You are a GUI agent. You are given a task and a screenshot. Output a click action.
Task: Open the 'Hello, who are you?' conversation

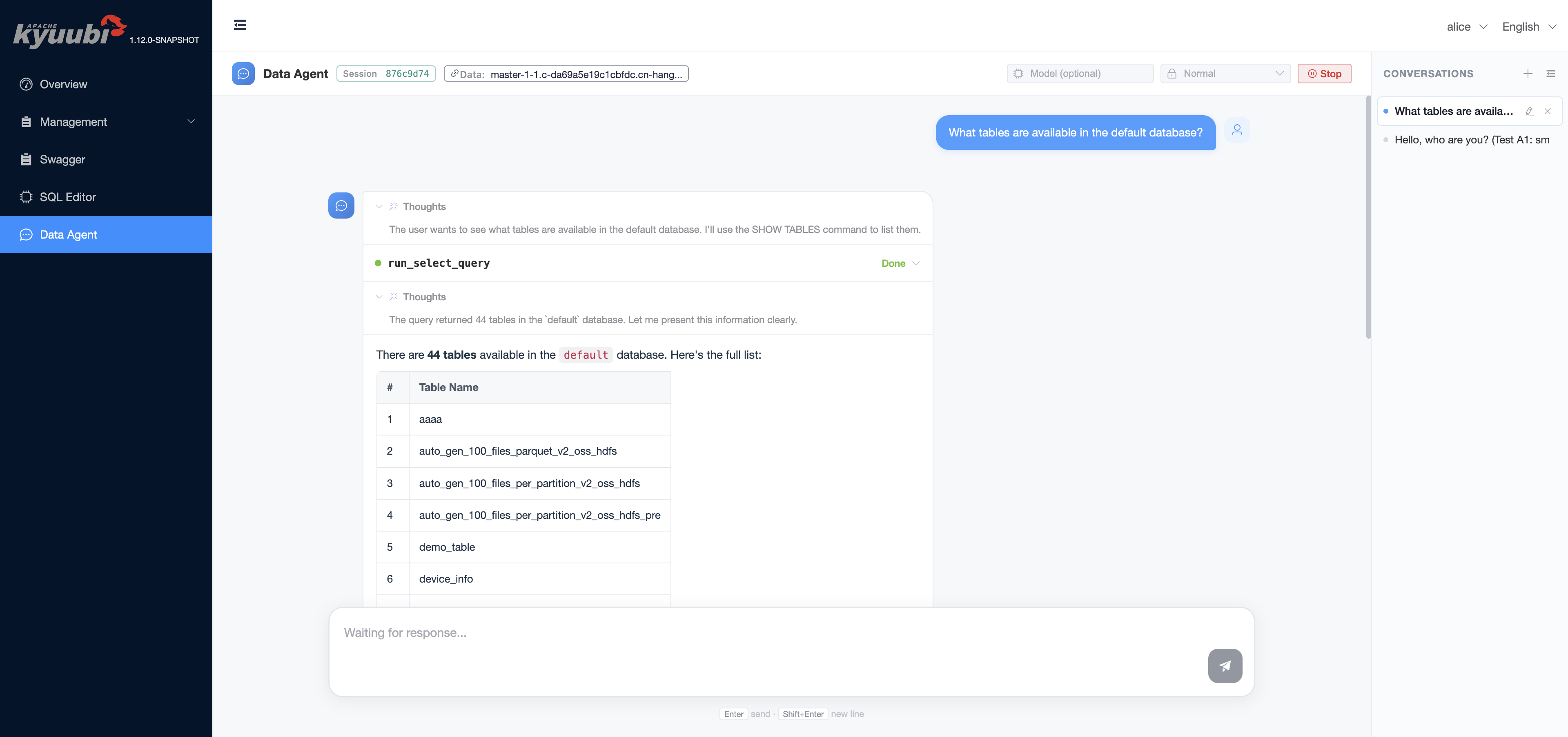(1470, 139)
